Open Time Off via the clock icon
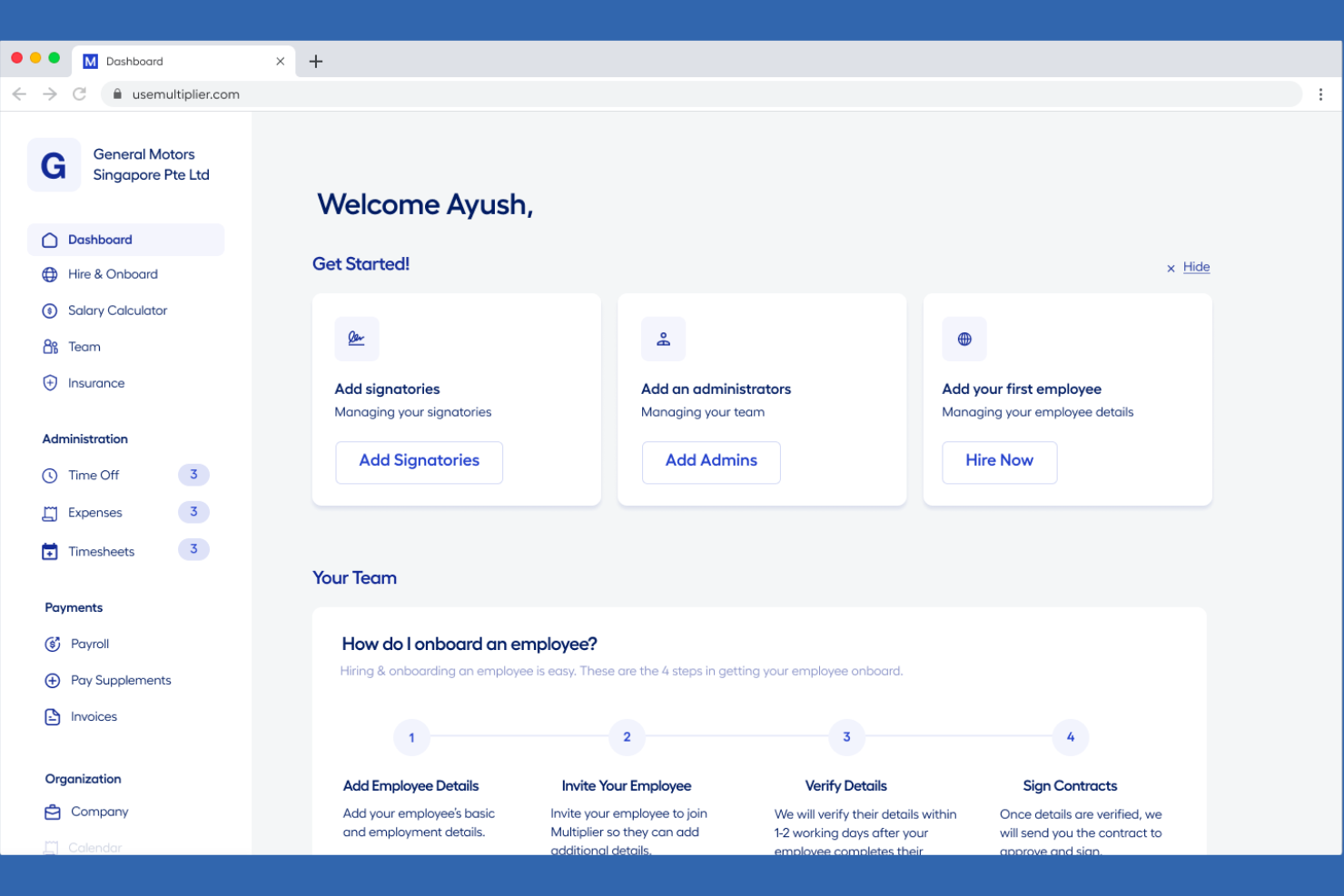This screenshot has height=896, width=1344. click(x=50, y=476)
